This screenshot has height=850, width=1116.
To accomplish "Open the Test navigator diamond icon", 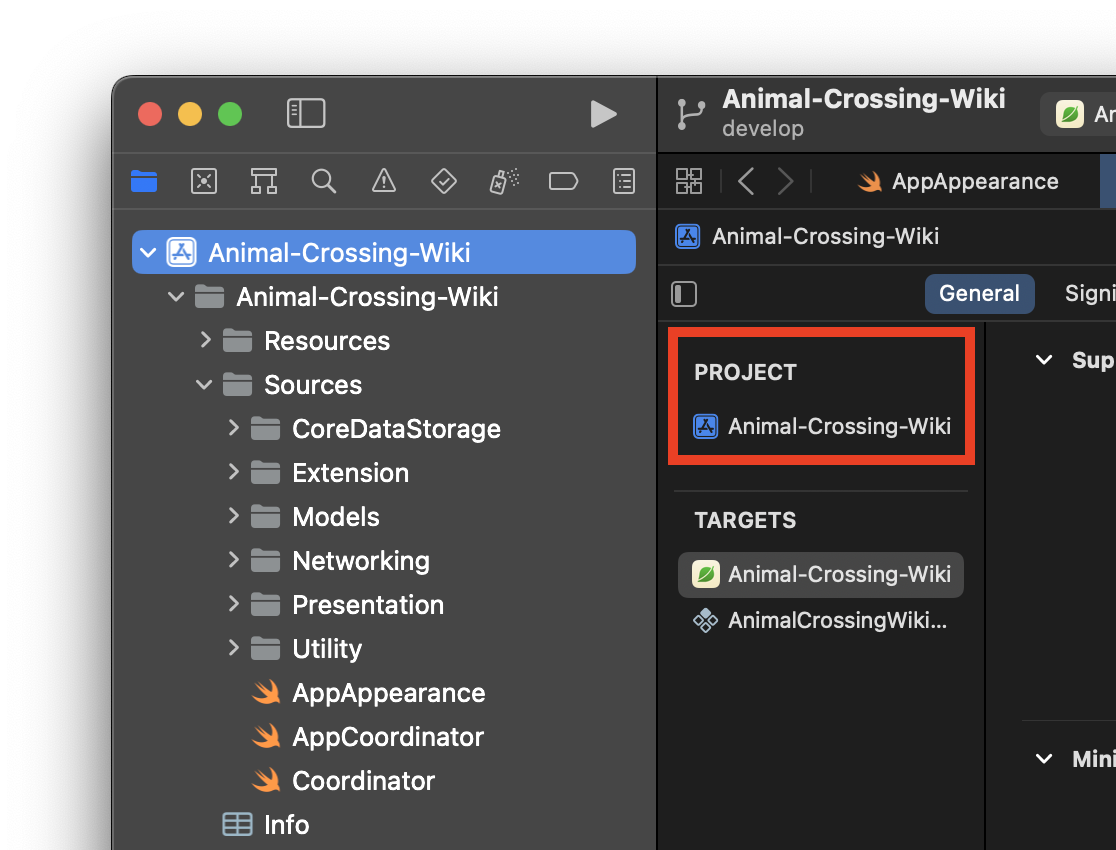I will pos(443,181).
